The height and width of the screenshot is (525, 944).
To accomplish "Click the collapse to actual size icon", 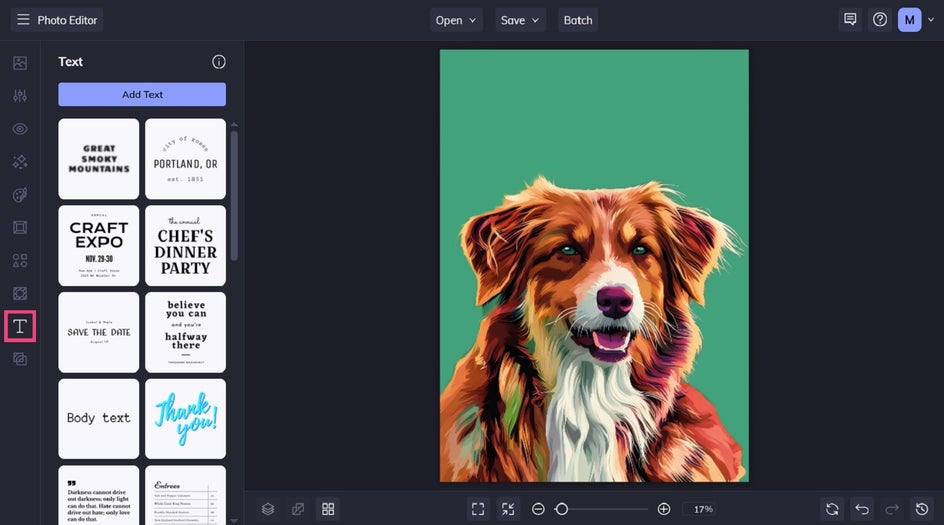I will pos(508,509).
